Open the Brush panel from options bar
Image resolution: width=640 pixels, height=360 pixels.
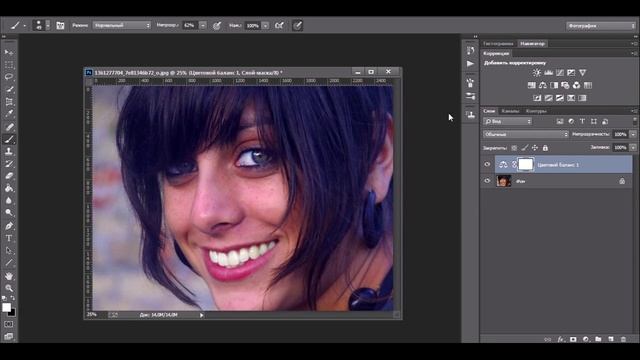(x=60, y=25)
